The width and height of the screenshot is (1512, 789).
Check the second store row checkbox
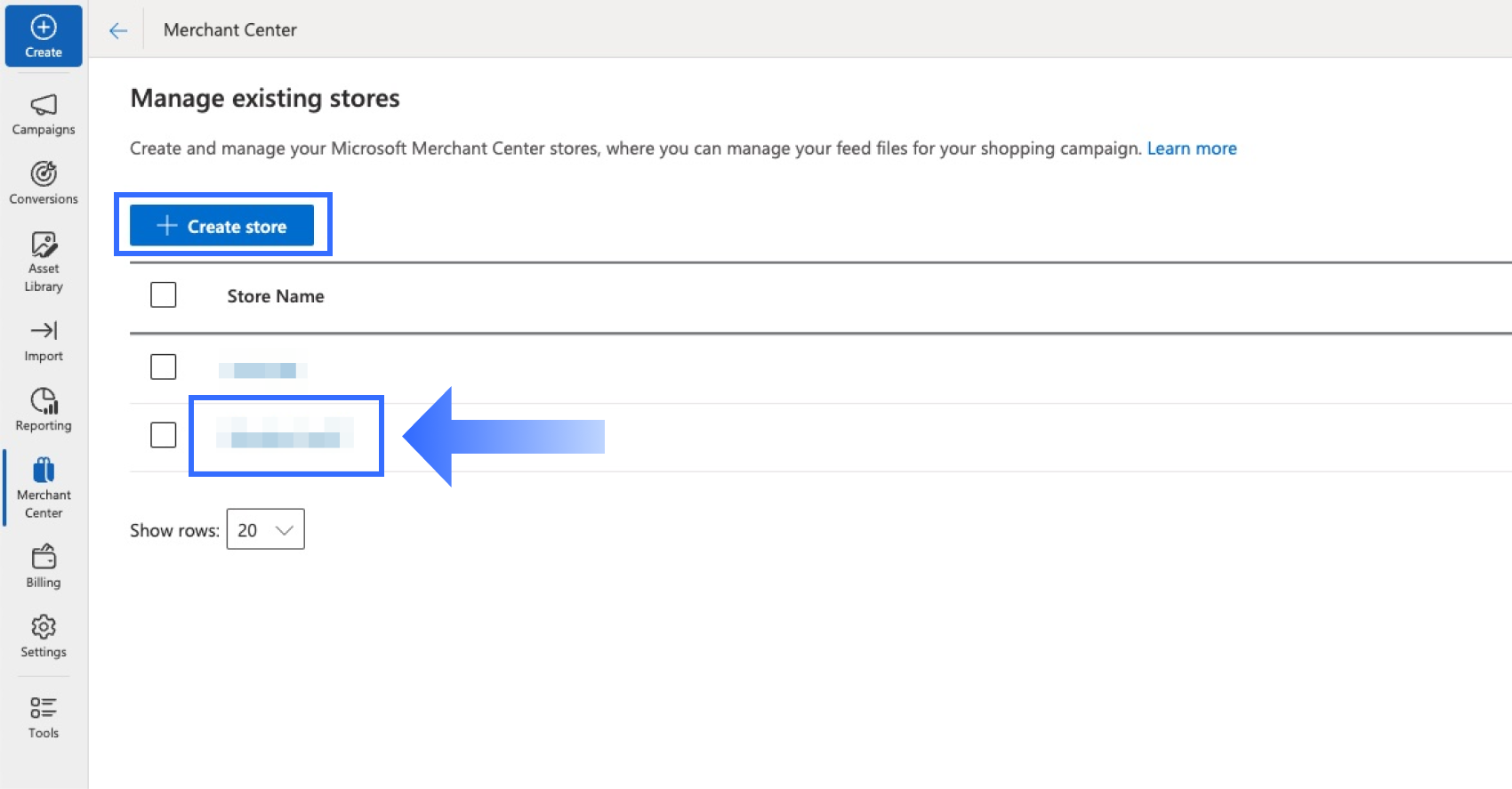tap(164, 435)
